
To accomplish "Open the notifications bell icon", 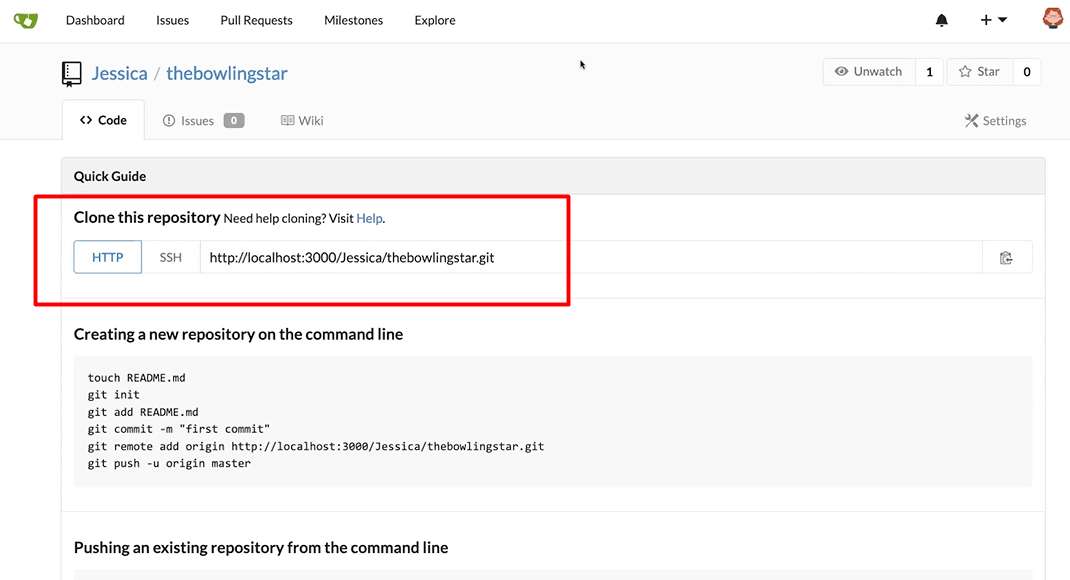I will [941, 20].
